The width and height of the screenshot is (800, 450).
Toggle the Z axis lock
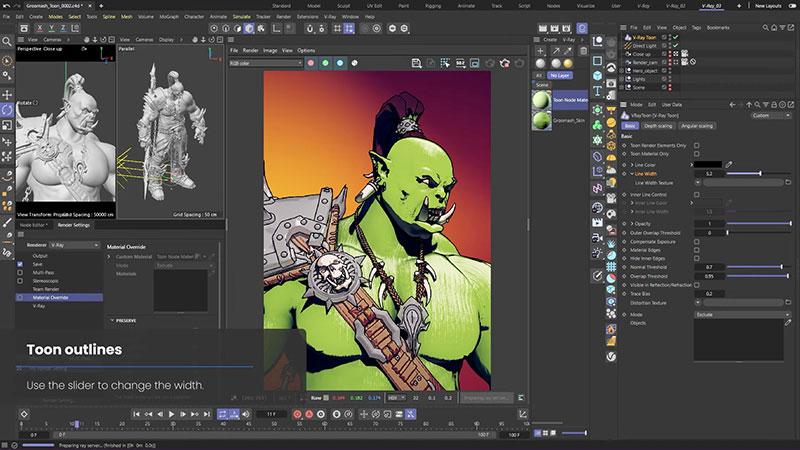[63, 29]
